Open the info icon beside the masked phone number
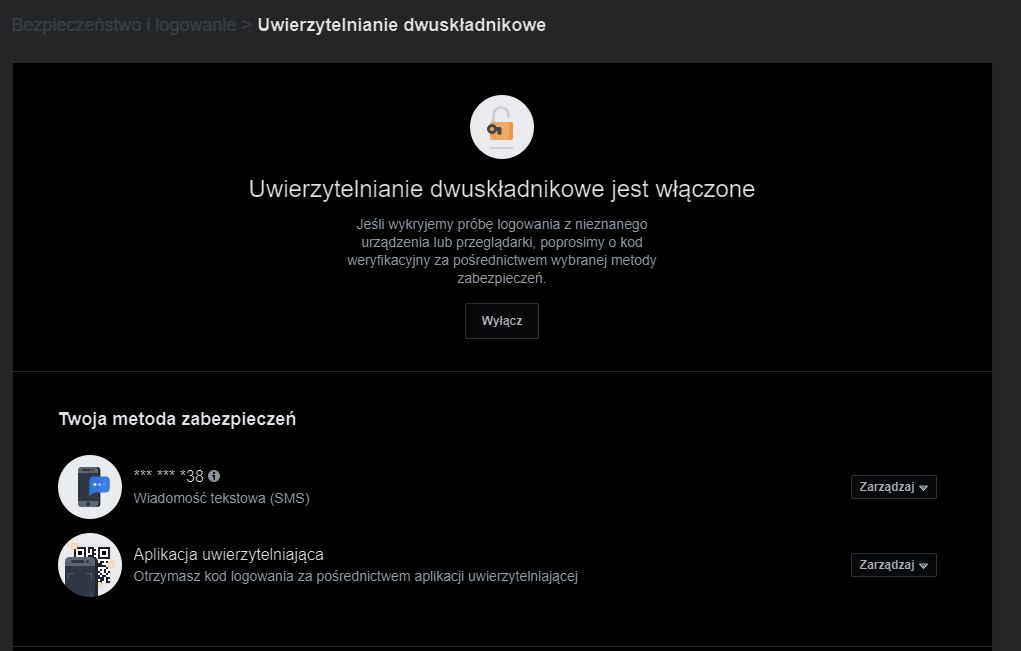Viewport: 1021px width, 651px height. coord(212,475)
